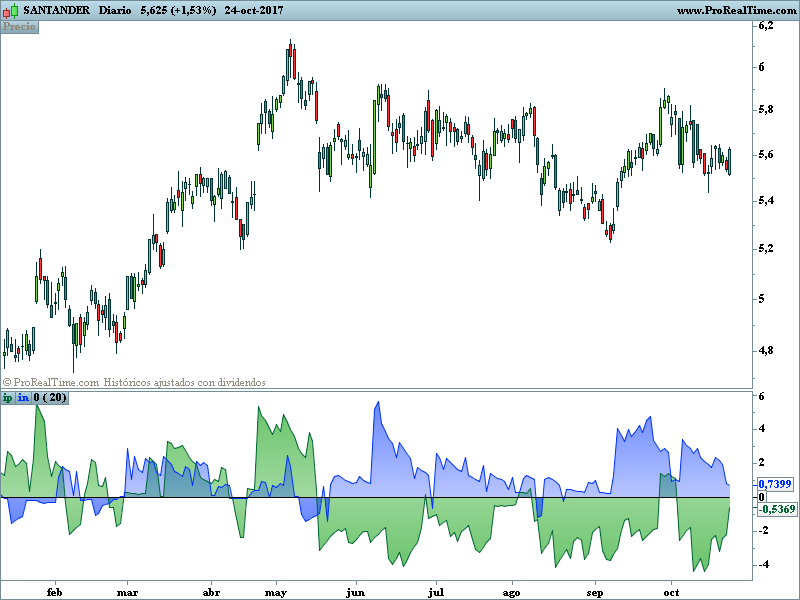Click the blue 0,7399 indicator value box
The image size is (800, 600).
click(x=775, y=484)
